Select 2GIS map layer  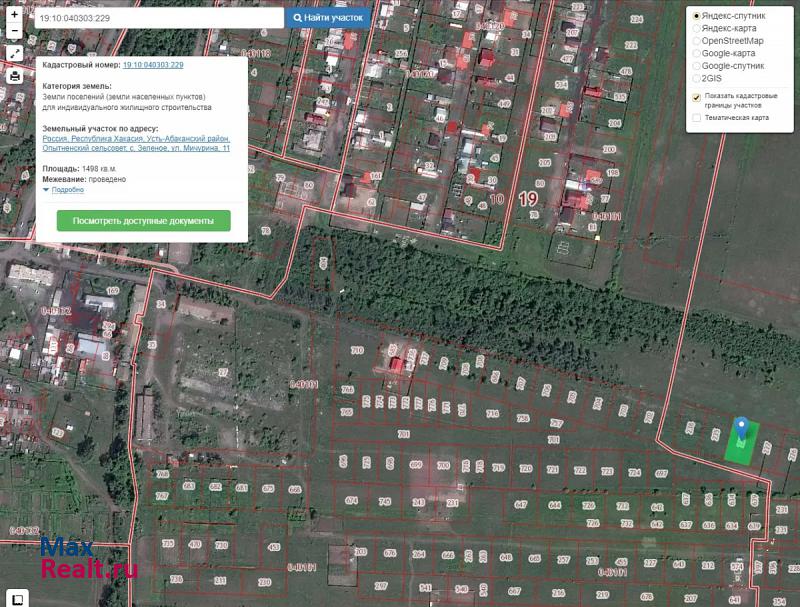[697, 78]
